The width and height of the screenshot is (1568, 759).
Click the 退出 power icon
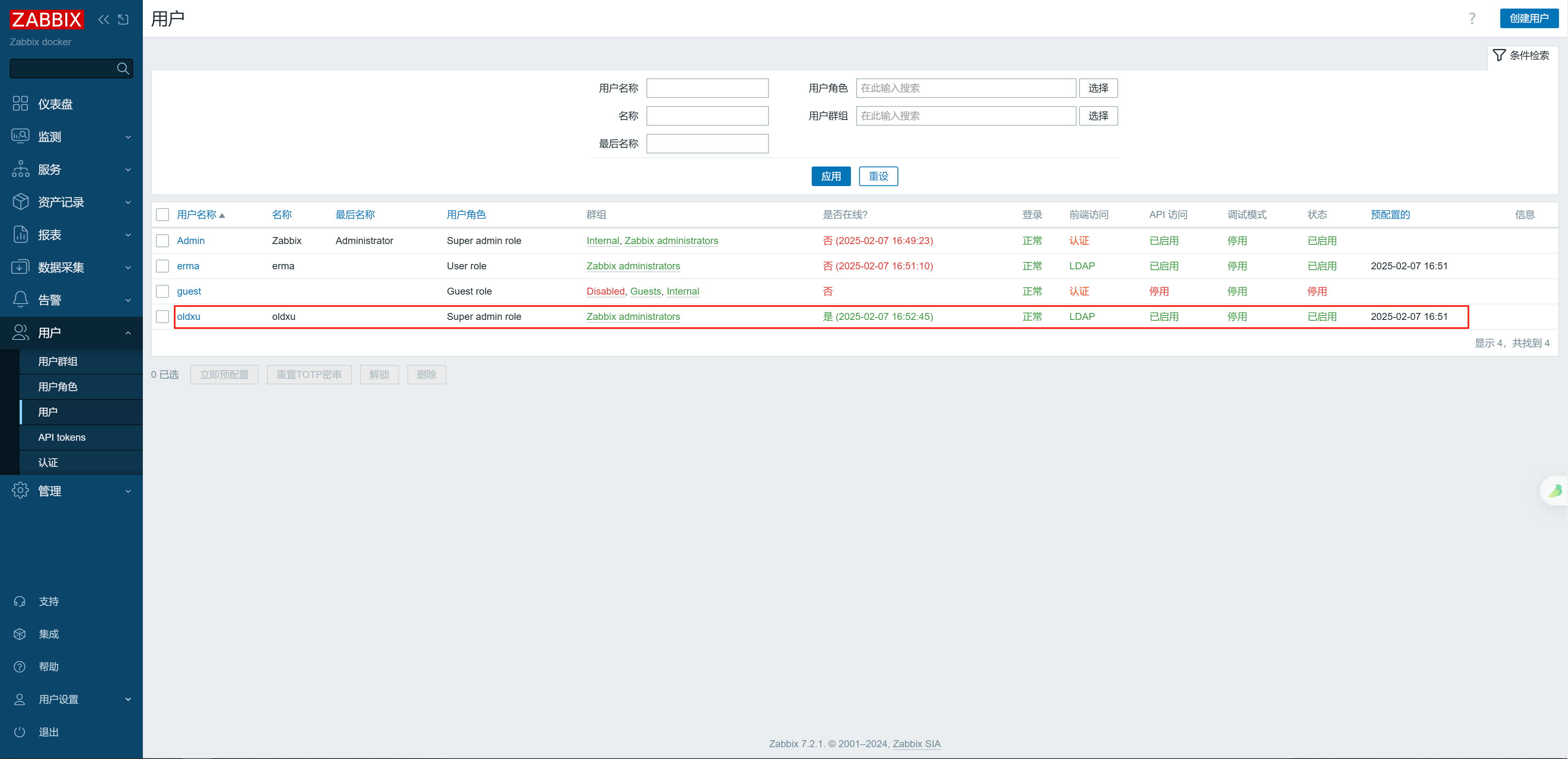20,732
